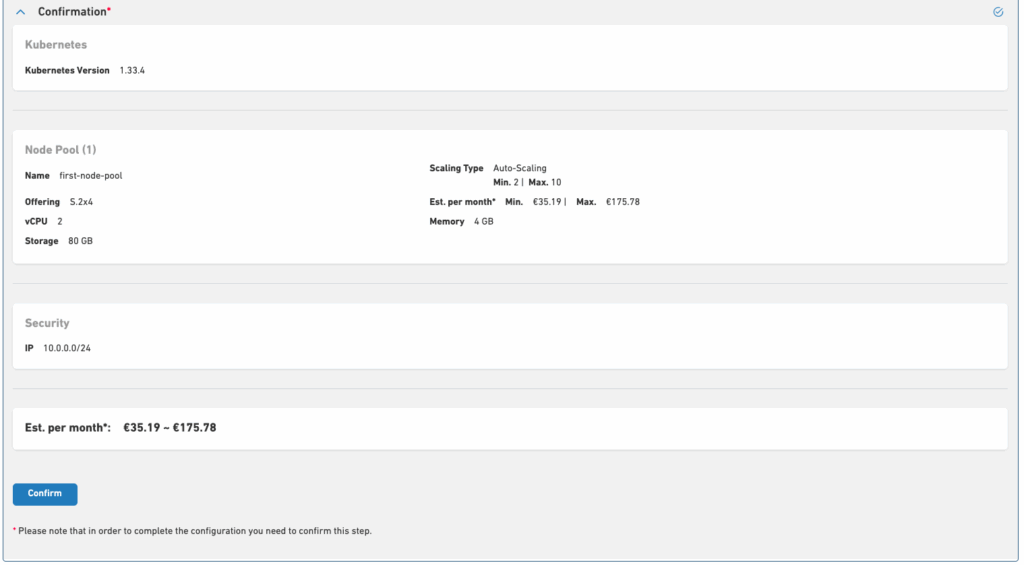This screenshot has height=565, width=1024.
Task: Select the Kubernetes Version value 1.33.4
Action: point(132,71)
